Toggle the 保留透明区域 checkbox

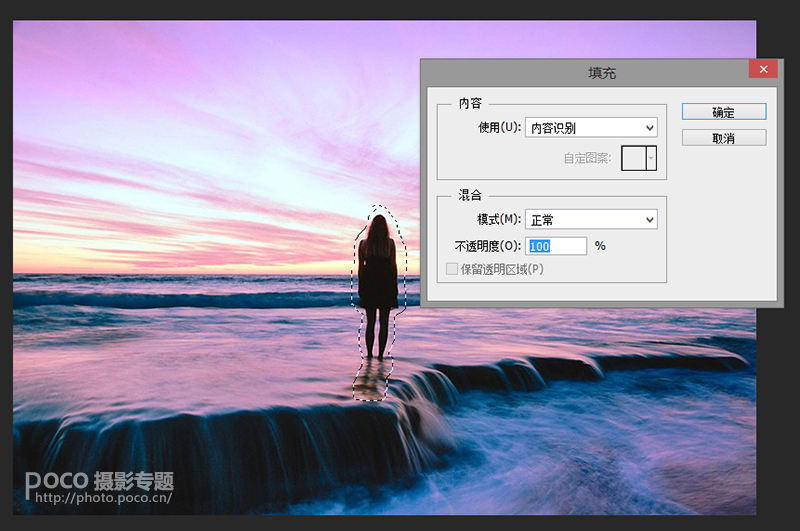coord(452,269)
